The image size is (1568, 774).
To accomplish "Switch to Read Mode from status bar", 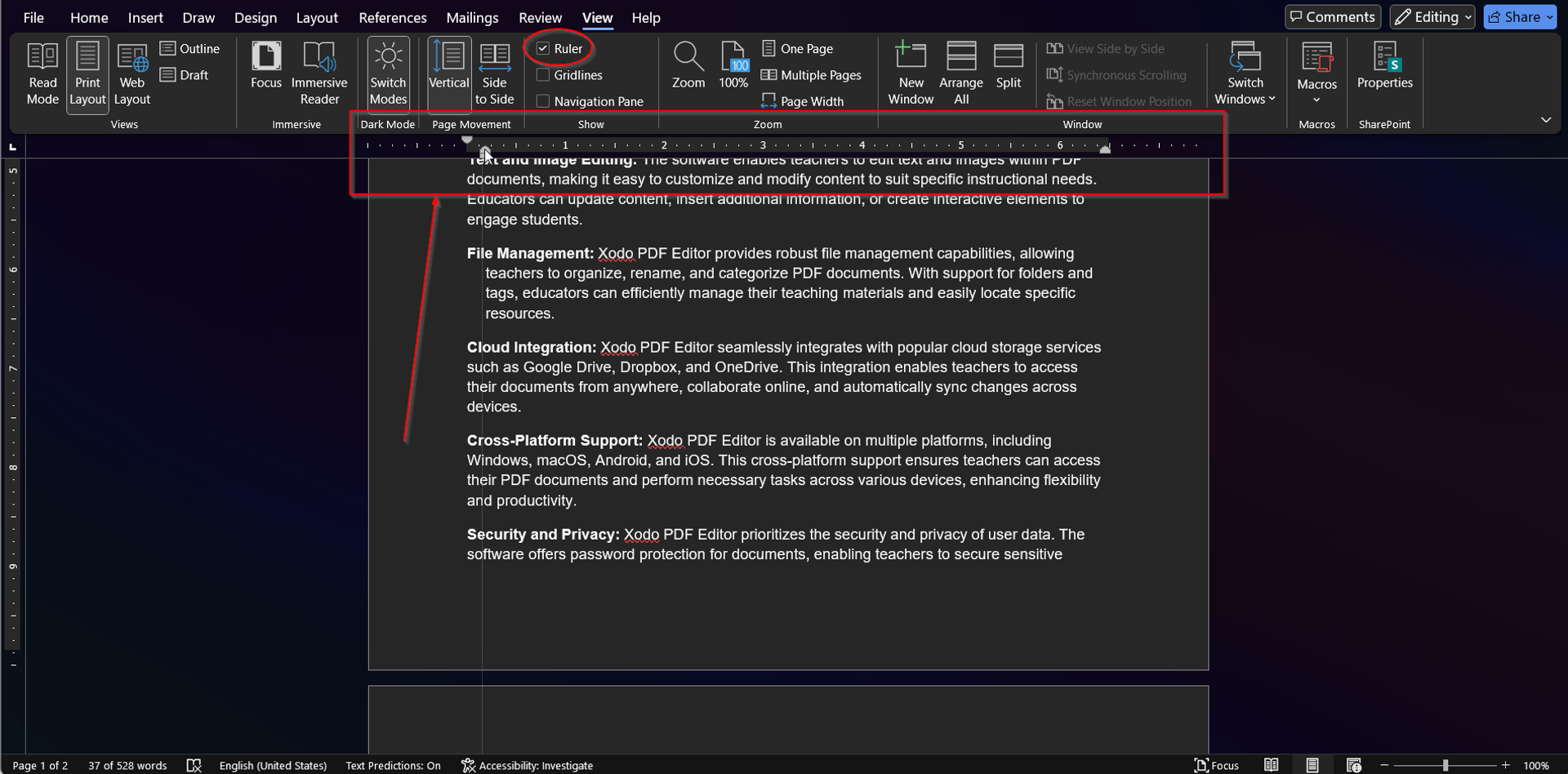I will 1272,765.
